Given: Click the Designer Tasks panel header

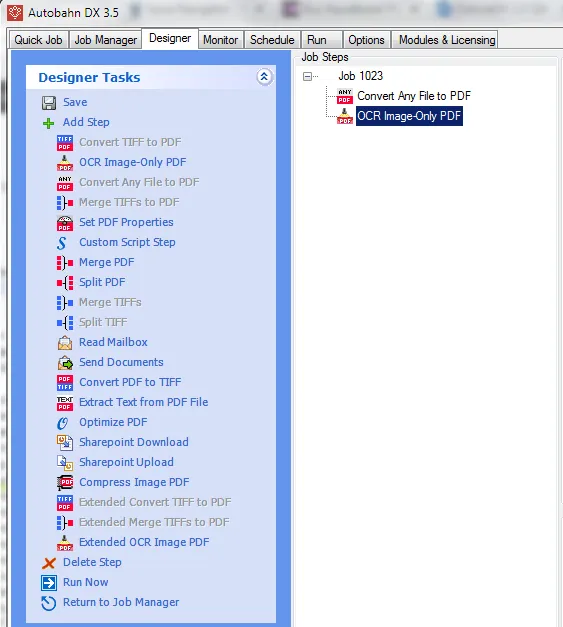Looking at the screenshot, I should pos(151,77).
